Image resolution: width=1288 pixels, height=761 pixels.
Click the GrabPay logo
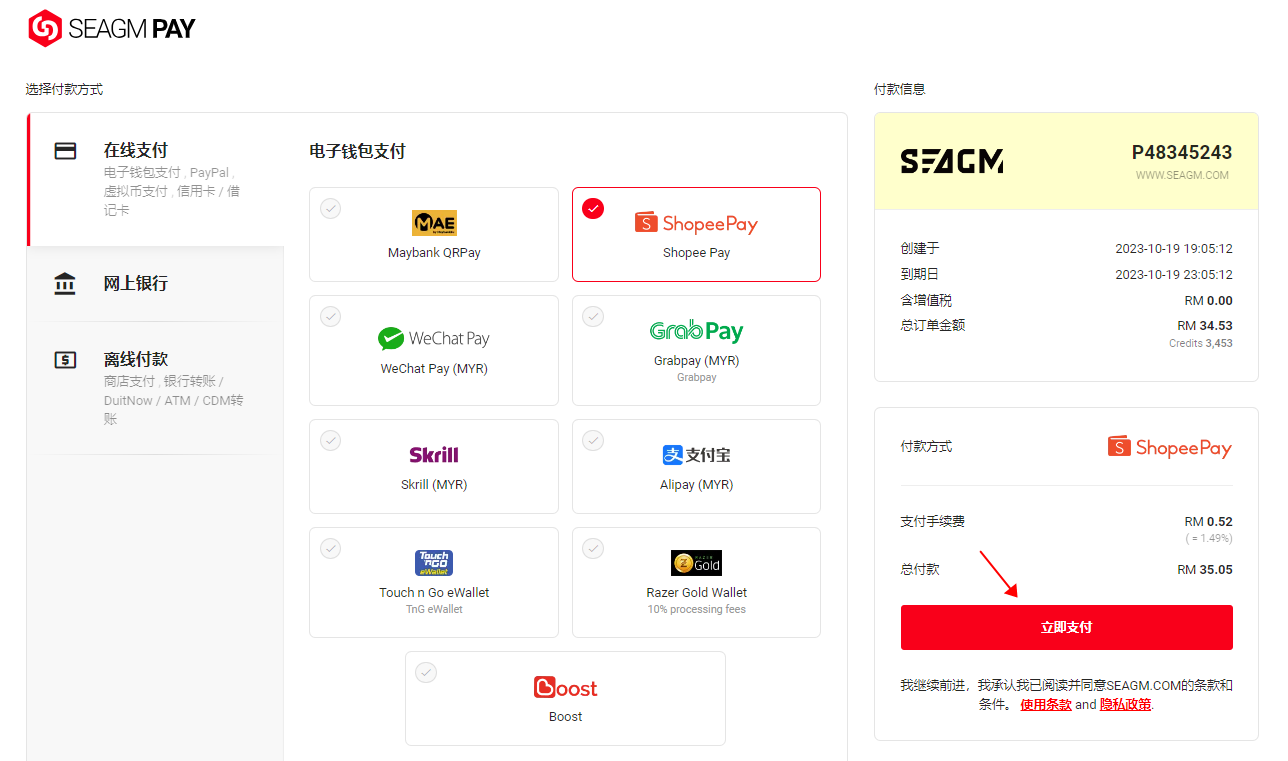(x=696, y=330)
